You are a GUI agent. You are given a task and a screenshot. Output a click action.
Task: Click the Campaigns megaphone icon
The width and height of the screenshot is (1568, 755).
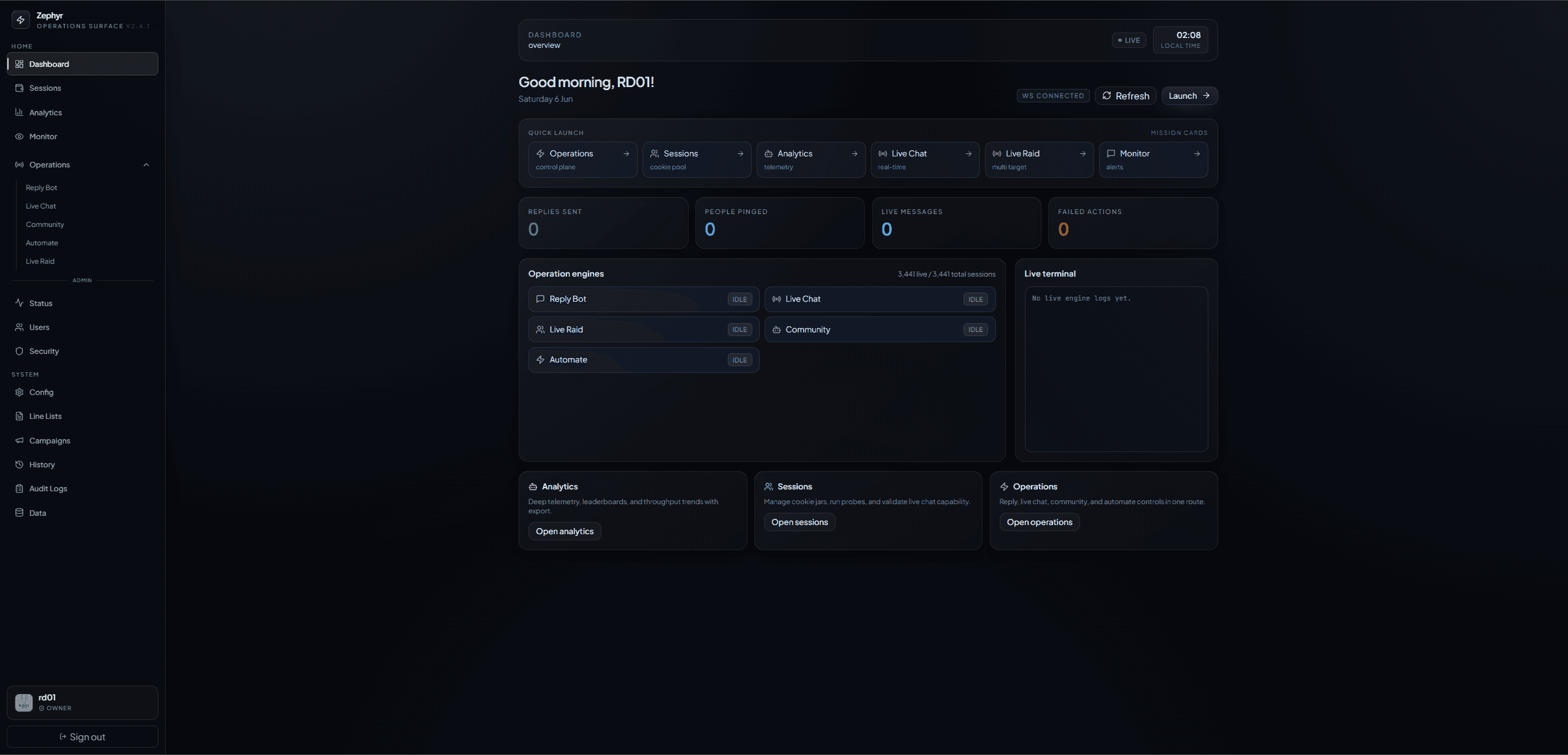[19, 440]
